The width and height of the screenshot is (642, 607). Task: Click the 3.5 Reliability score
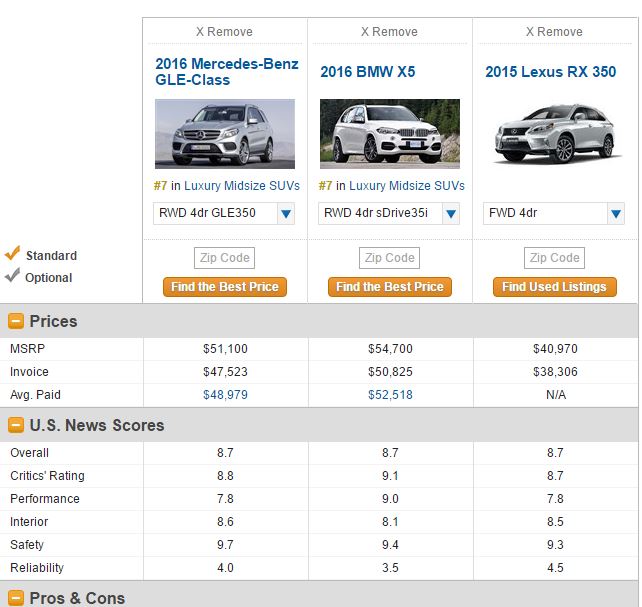(390, 568)
